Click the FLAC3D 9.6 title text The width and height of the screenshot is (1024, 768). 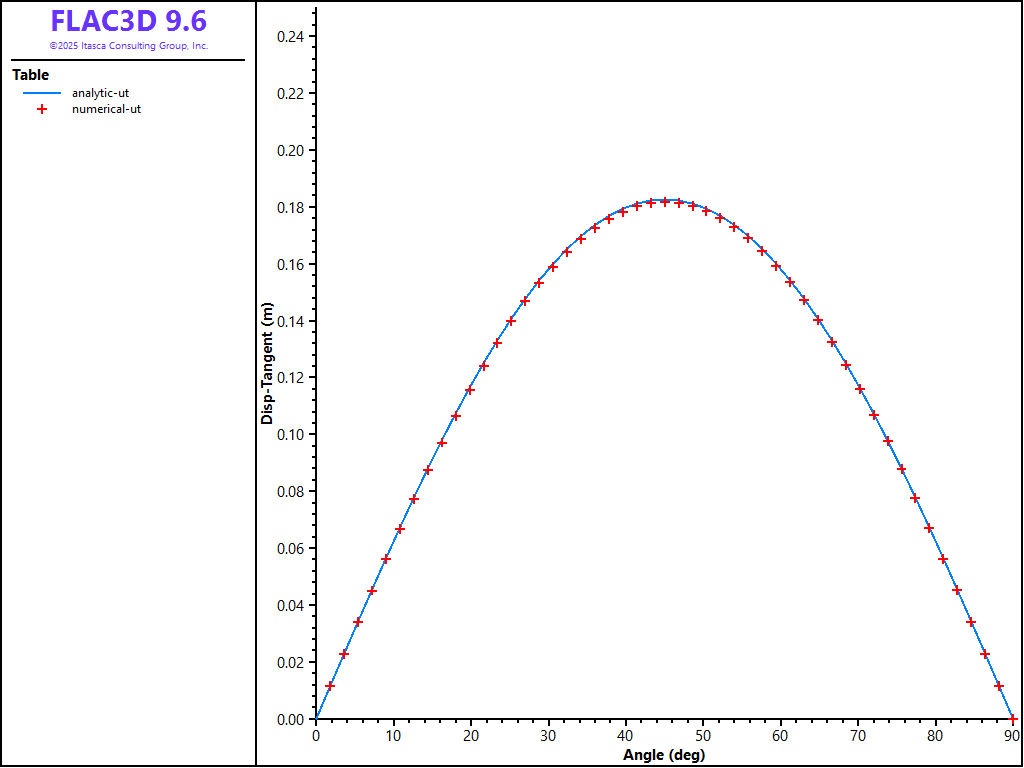tap(128, 21)
